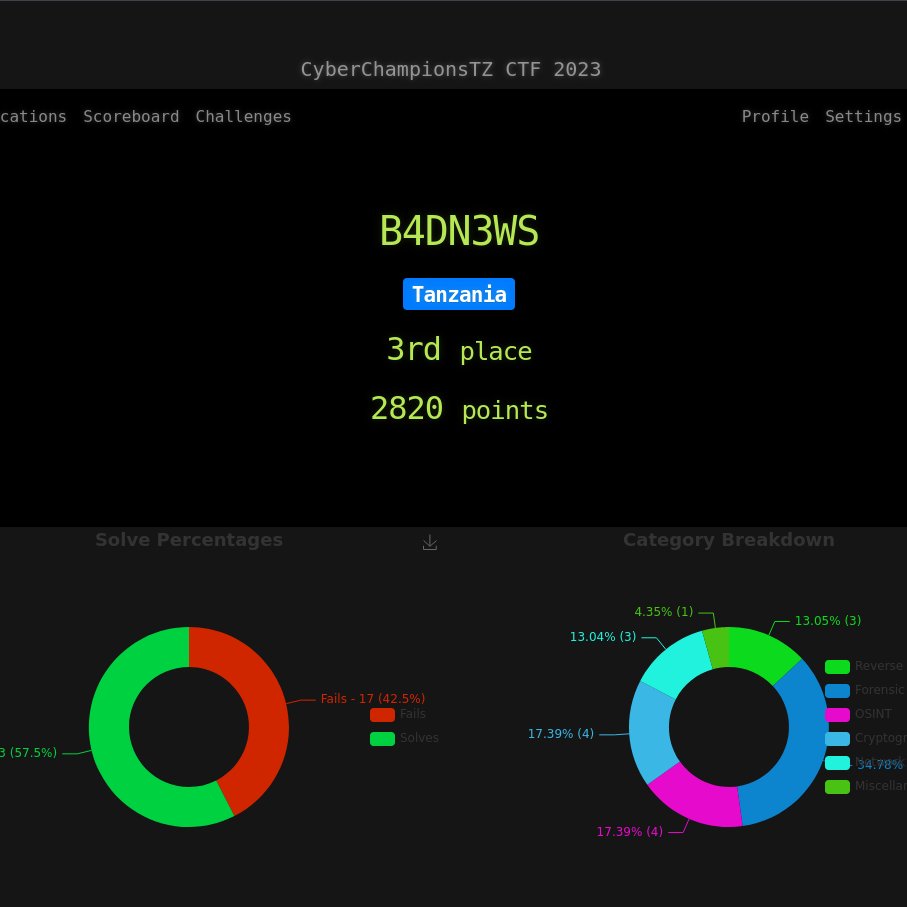Open the Challenges page
The image size is (907, 907).
click(x=243, y=116)
